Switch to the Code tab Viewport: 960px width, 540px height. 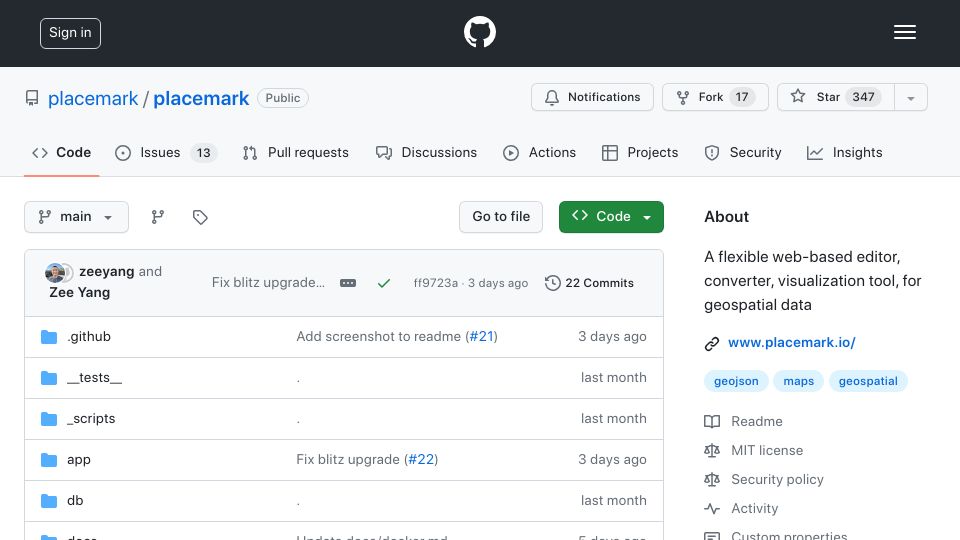pyautogui.click(x=62, y=152)
